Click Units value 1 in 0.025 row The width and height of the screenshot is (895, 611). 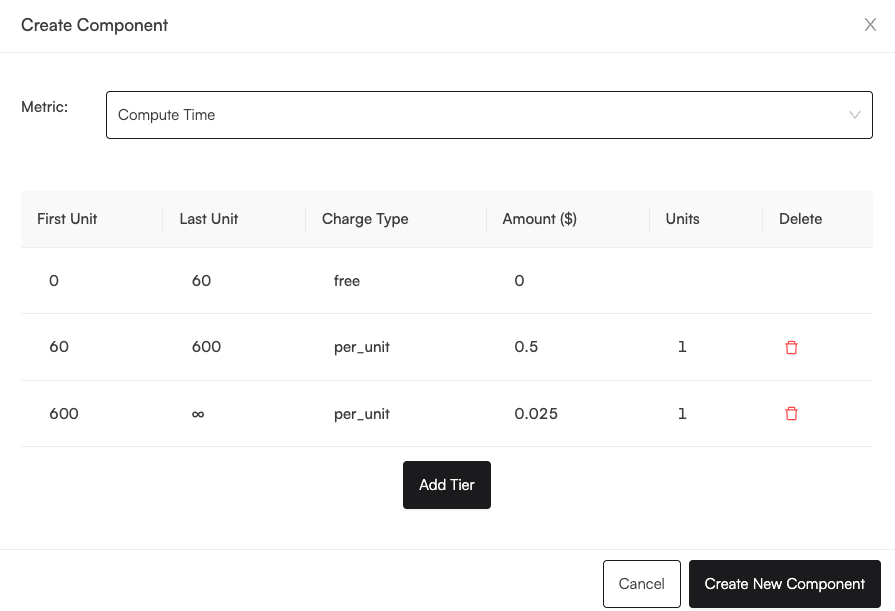(682, 413)
